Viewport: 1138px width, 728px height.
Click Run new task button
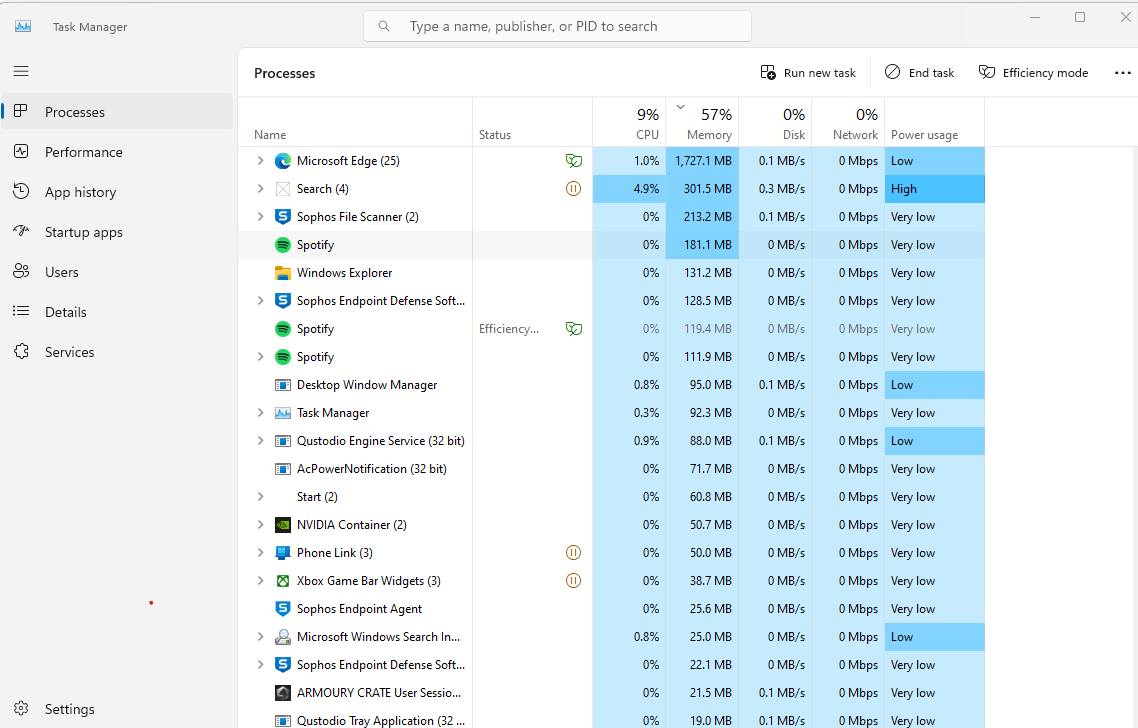(808, 73)
